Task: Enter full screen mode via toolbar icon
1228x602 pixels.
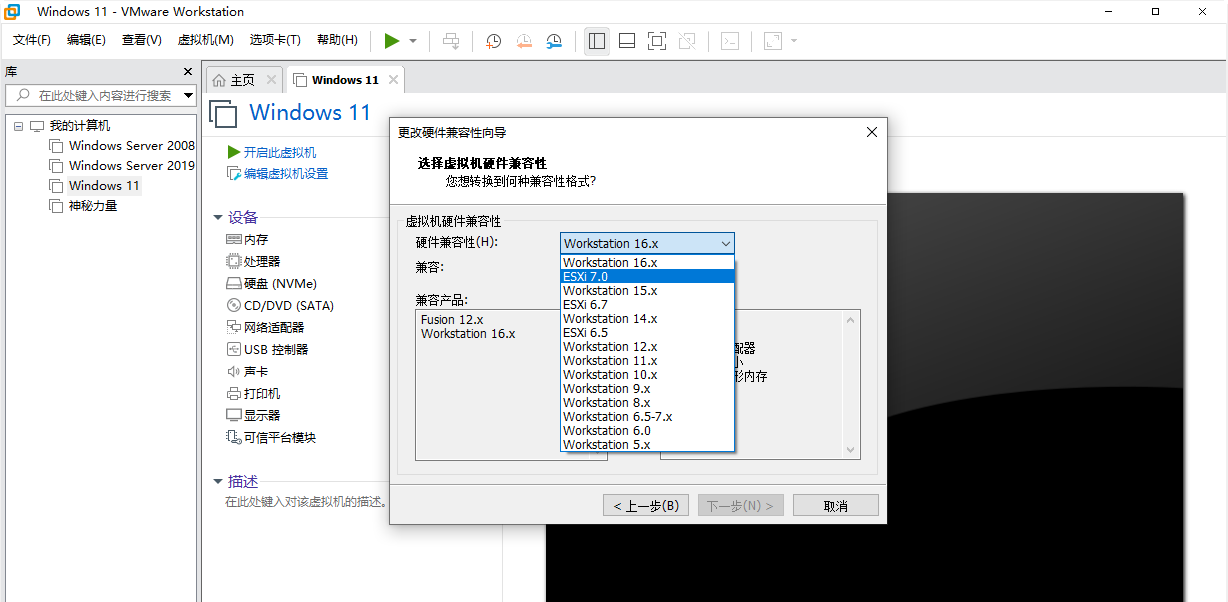Action: (657, 41)
